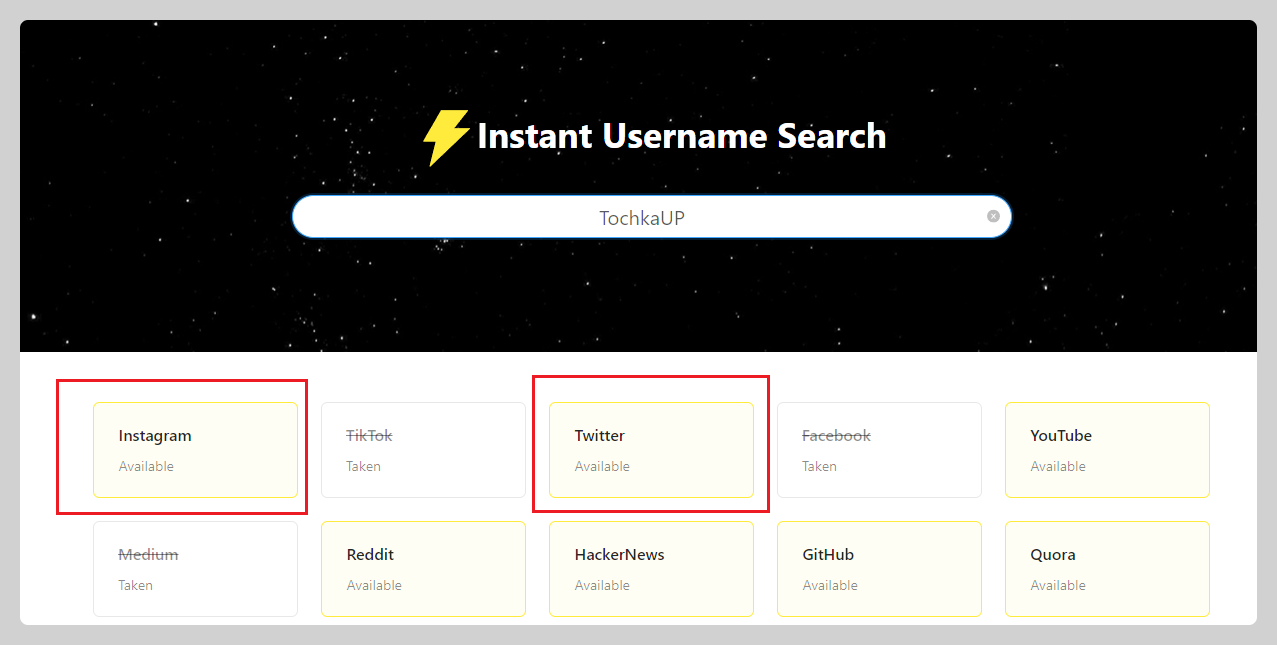The width and height of the screenshot is (1277, 645).
Task: Click the Available status under Reddit
Action: coord(374,586)
